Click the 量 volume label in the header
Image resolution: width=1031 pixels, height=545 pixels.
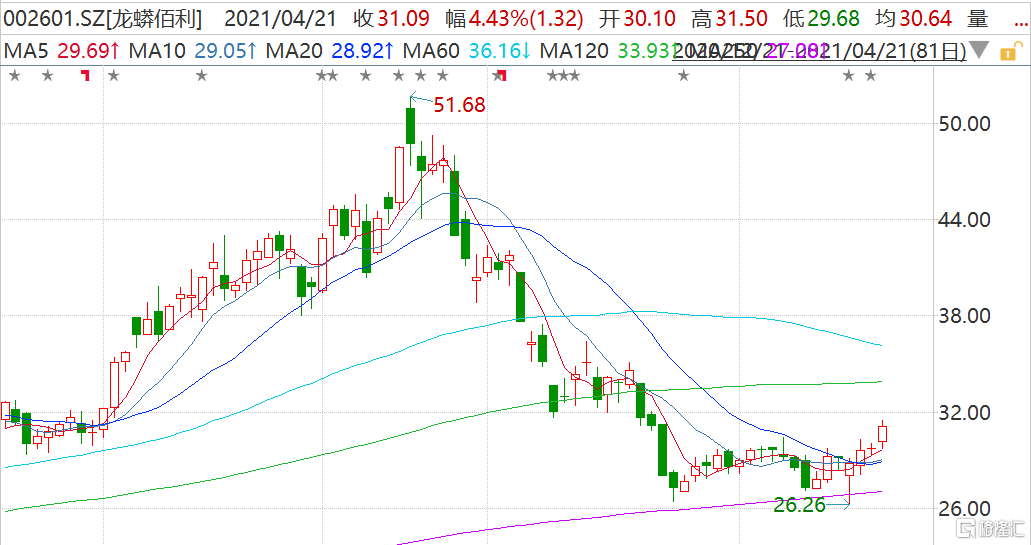pos(978,19)
